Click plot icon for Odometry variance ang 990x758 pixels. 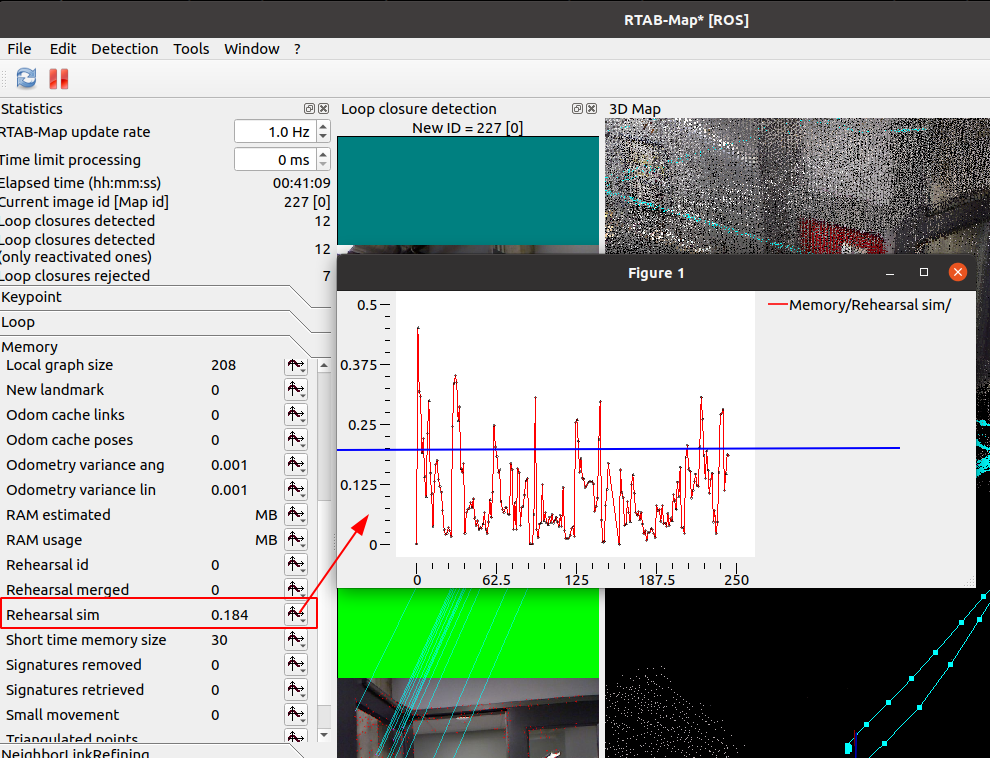[x=296, y=465]
